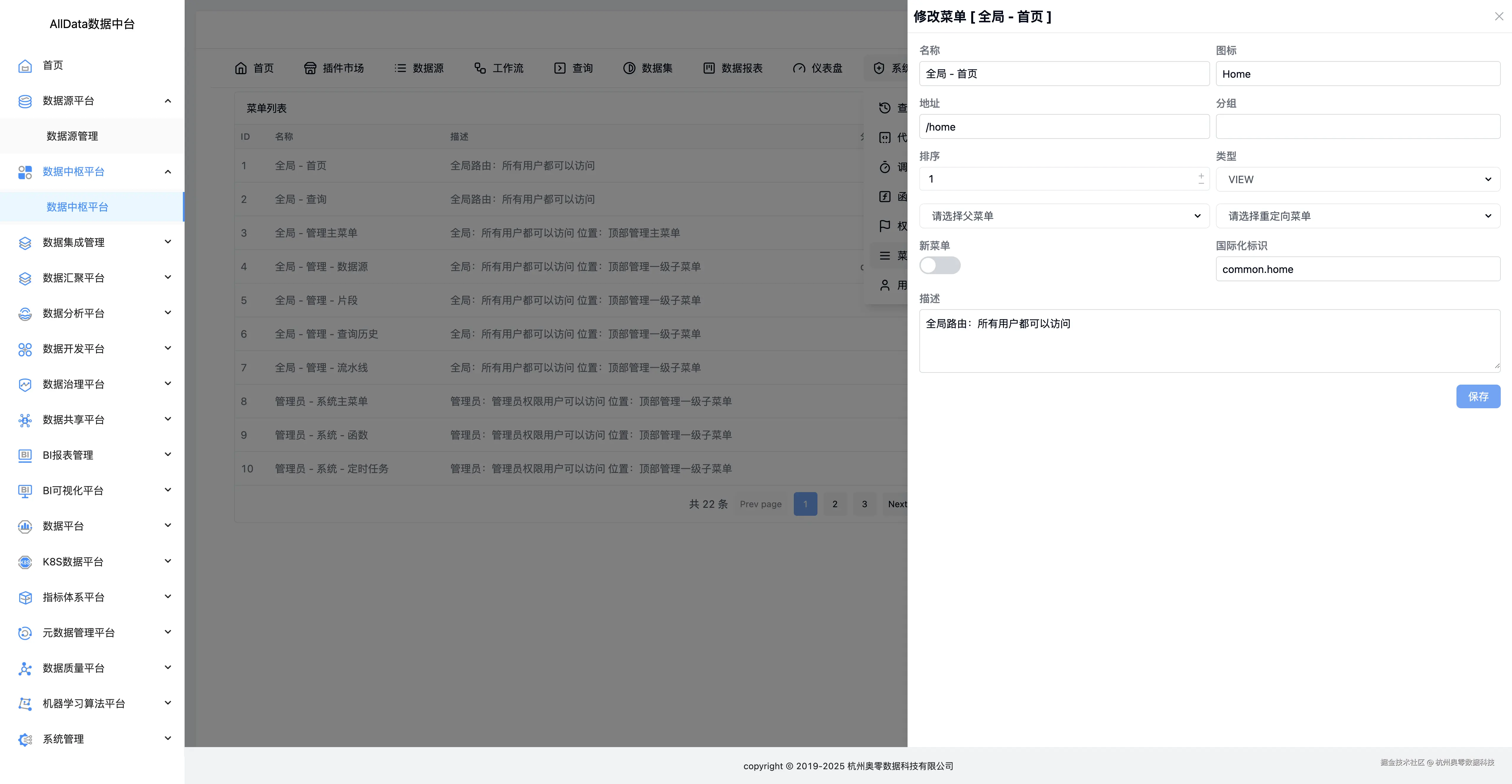This screenshot has width=1512, height=784.
Task: Click the 权限 flag icon
Action: (885, 226)
